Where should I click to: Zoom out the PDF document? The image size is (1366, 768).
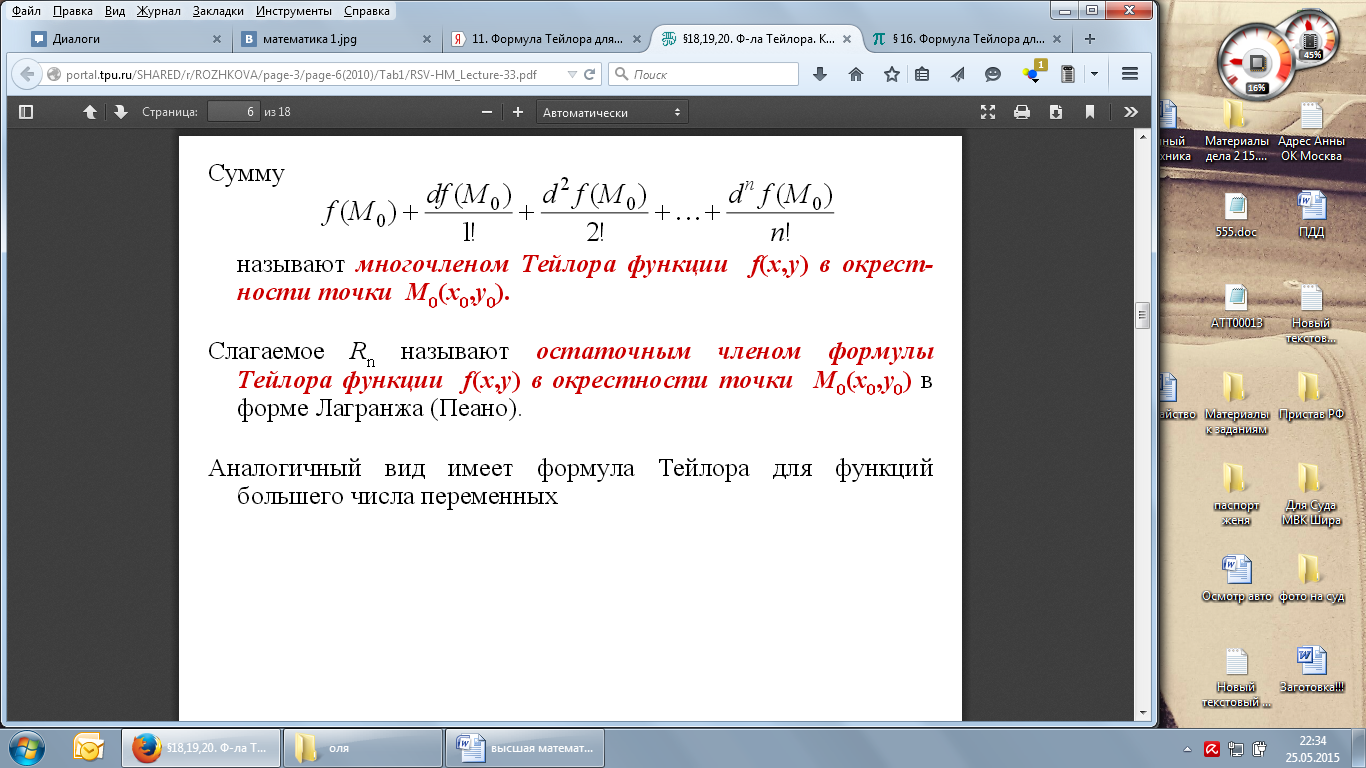(x=486, y=112)
